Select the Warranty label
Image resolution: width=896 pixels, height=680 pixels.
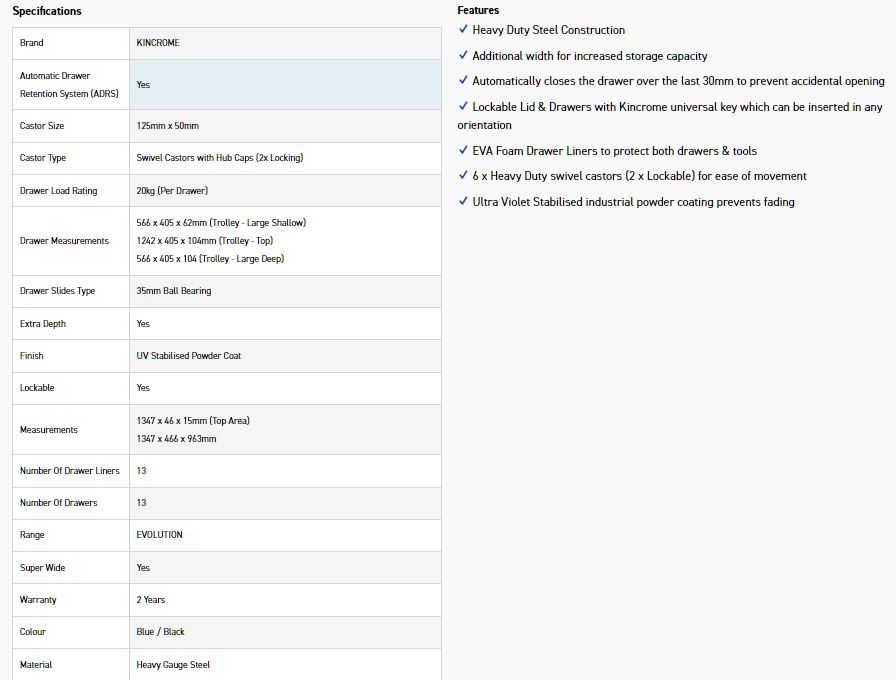(x=38, y=600)
